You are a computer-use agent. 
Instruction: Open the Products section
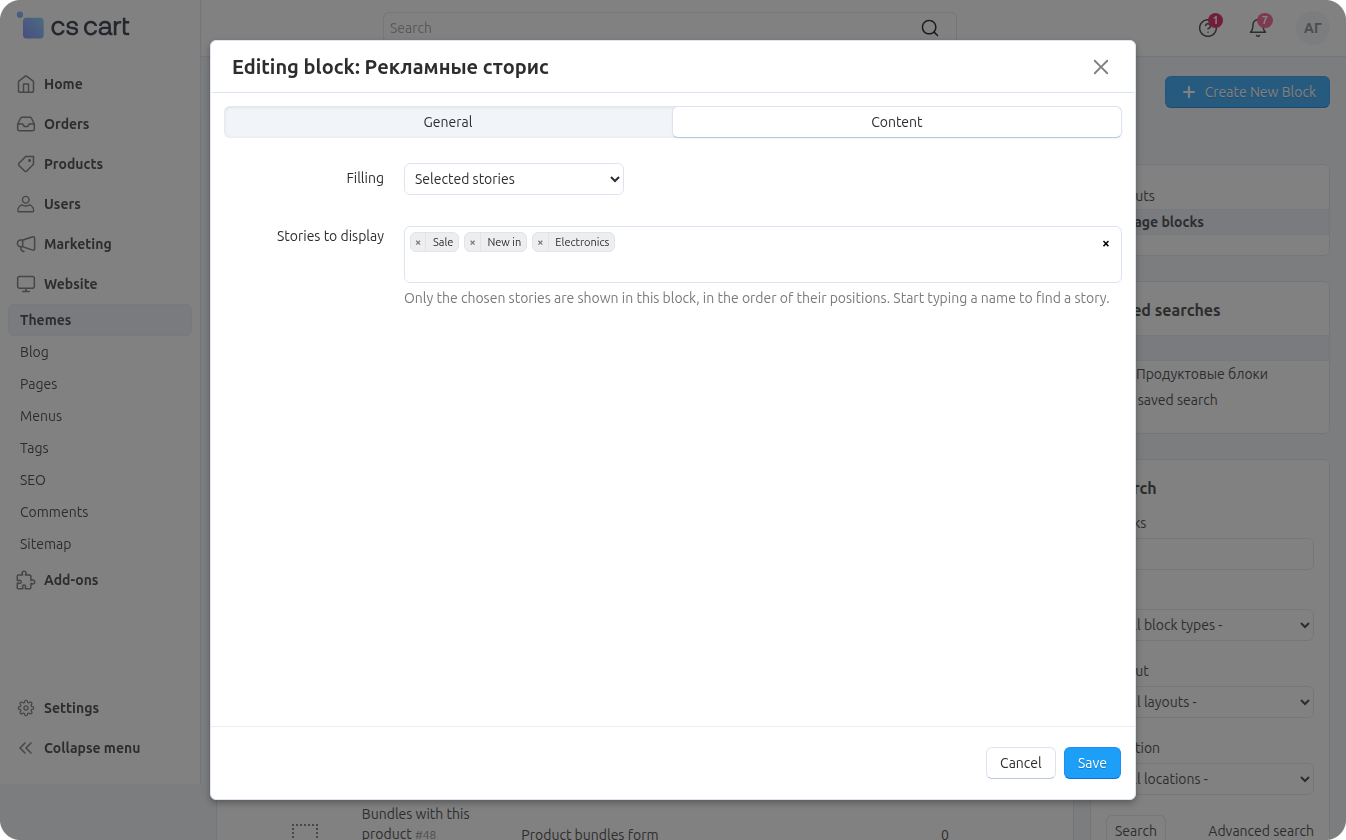point(73,164)
